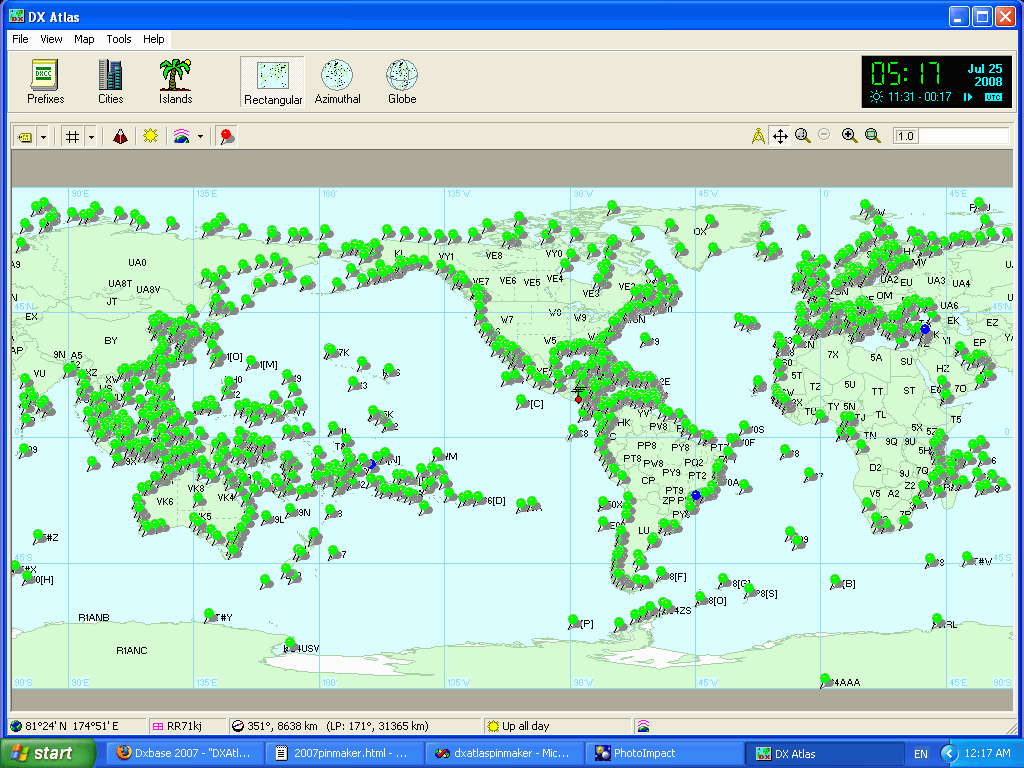Expand the grid options dropdown arrow
This screenshot has height=768, width=1024.
(x=91, y=136)
